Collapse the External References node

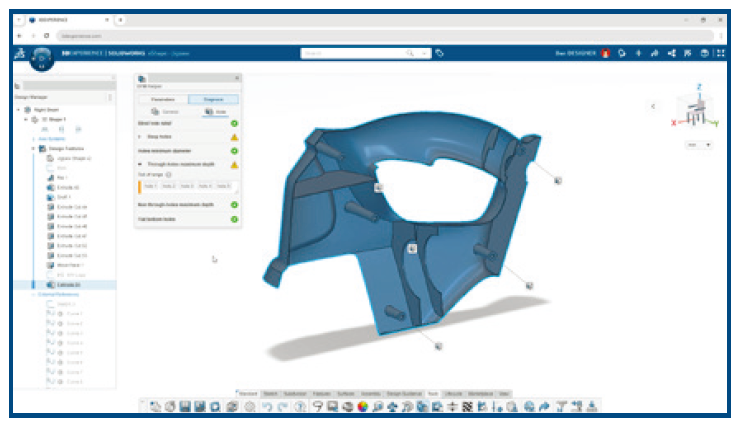(33, 294)
